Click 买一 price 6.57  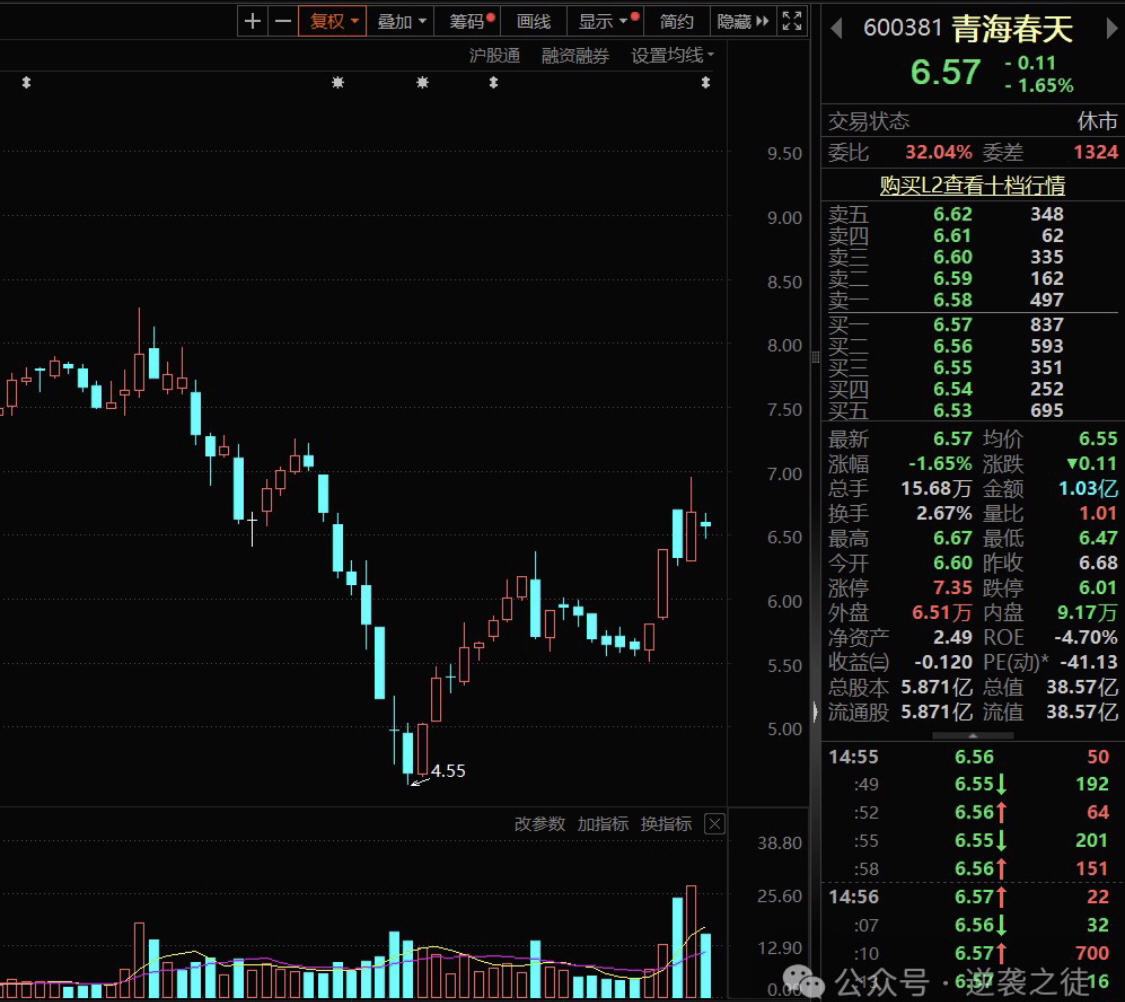(x=953, y=325)
